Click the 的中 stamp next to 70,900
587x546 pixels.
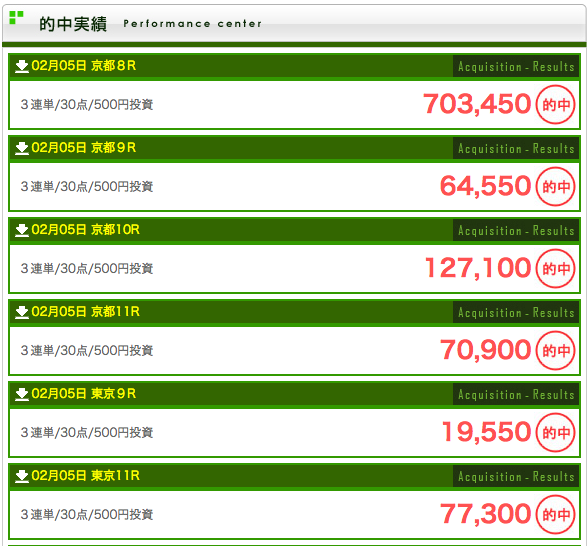[556, 351]
